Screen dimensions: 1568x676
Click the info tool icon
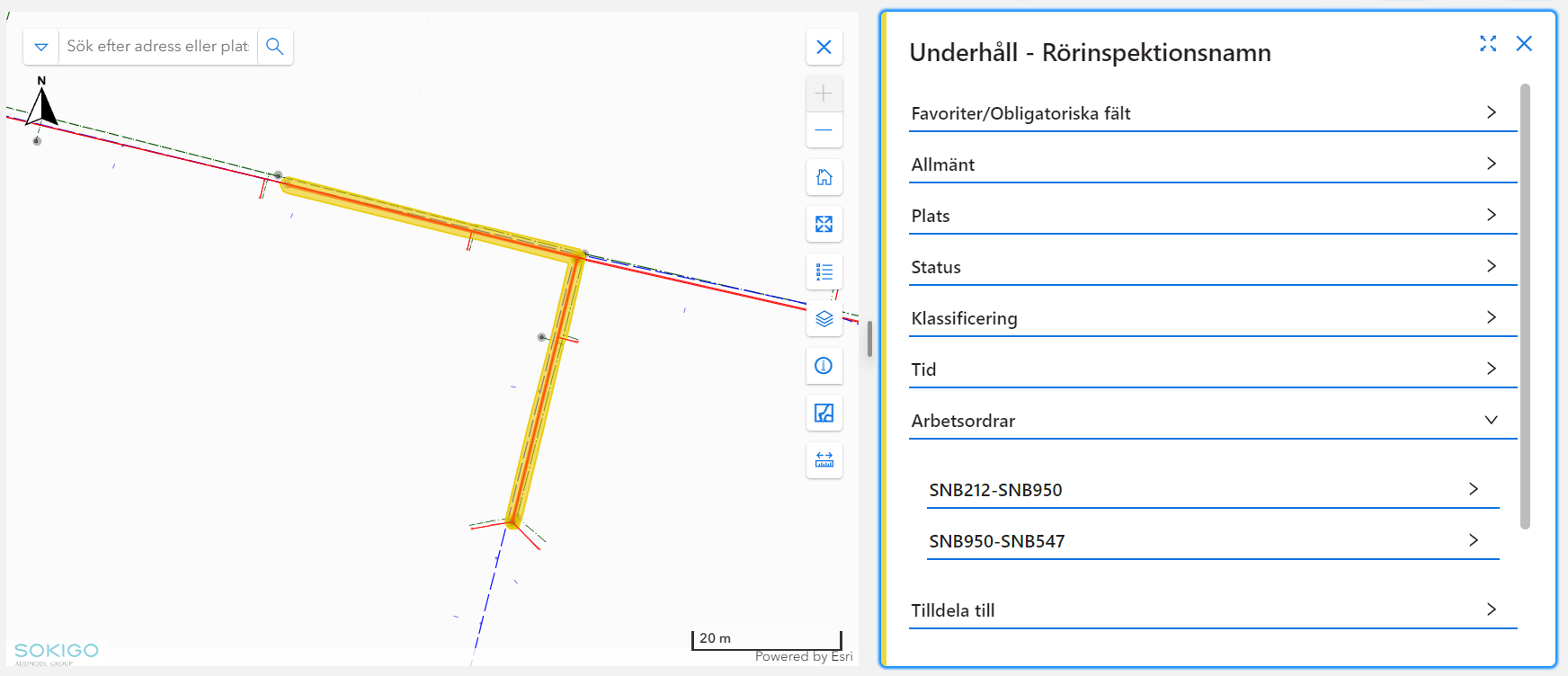coord(824,366)
